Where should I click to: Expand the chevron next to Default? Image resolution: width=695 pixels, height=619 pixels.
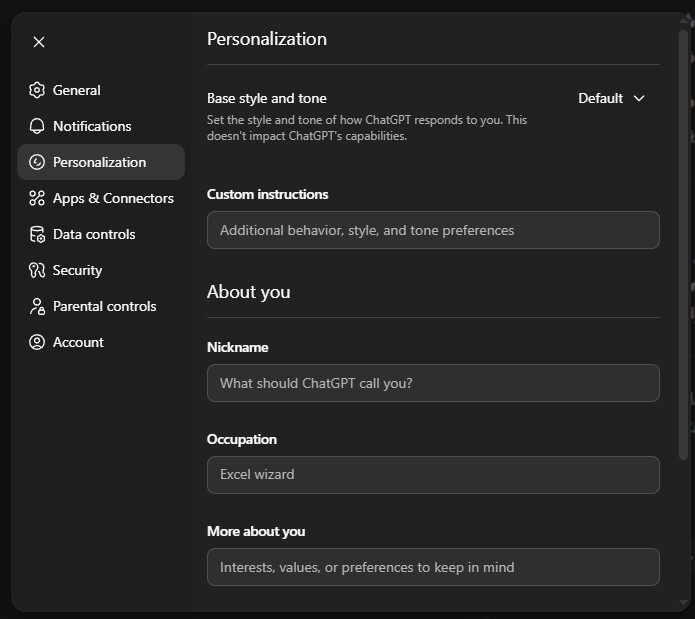coord(640,98)
